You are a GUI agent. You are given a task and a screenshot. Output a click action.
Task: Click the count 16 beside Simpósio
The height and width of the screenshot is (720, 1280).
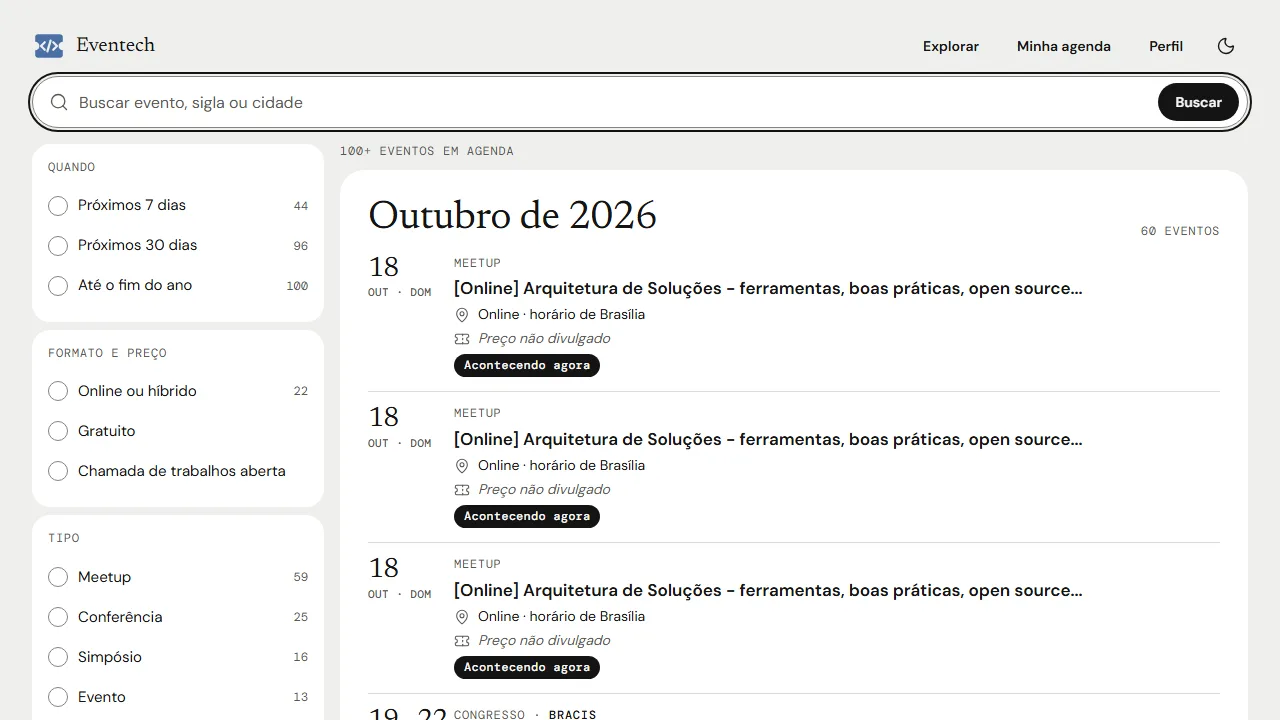pyautogui.click(x=301, y=657)
